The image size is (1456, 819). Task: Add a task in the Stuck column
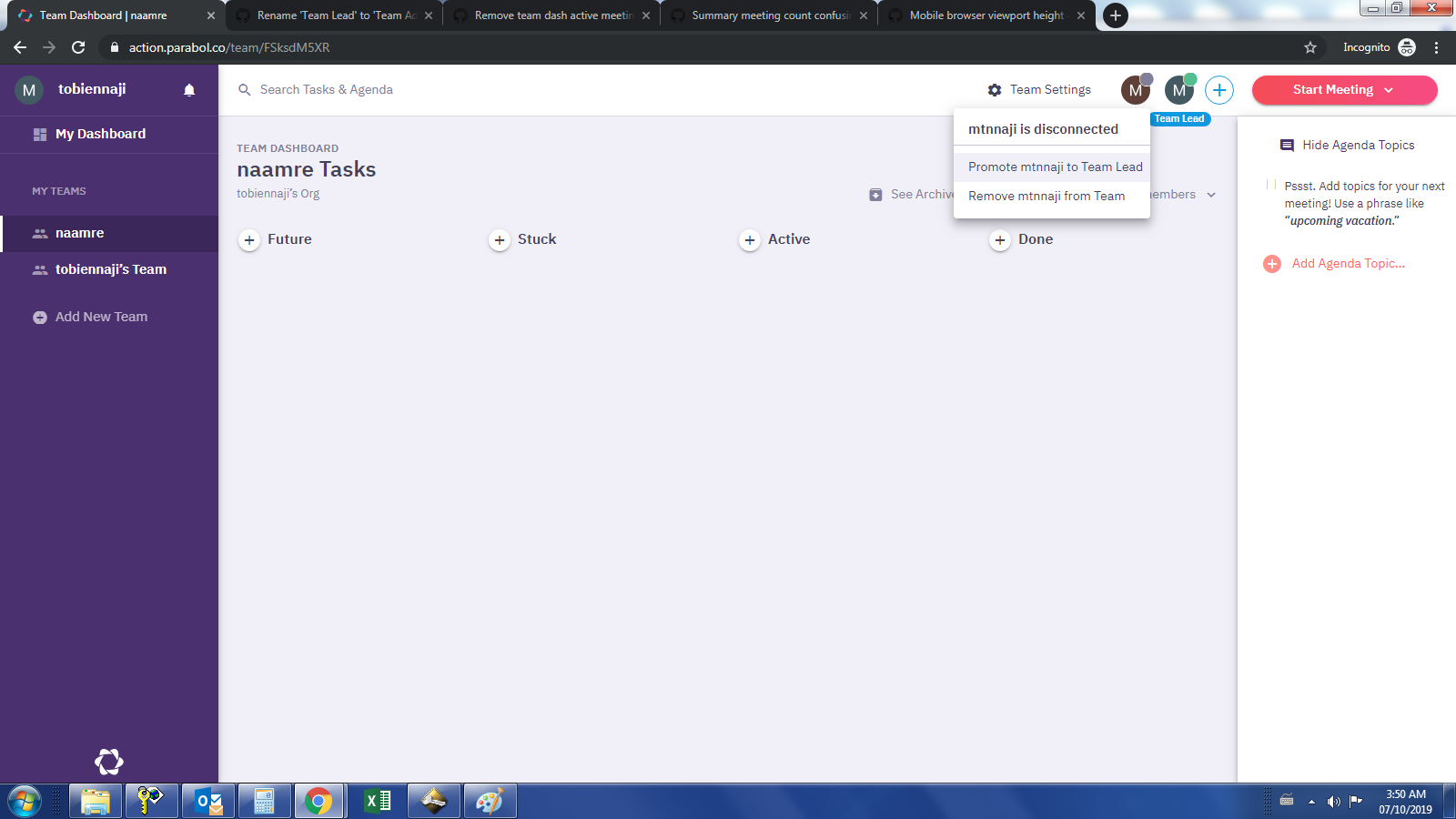[x=500, y=239]
